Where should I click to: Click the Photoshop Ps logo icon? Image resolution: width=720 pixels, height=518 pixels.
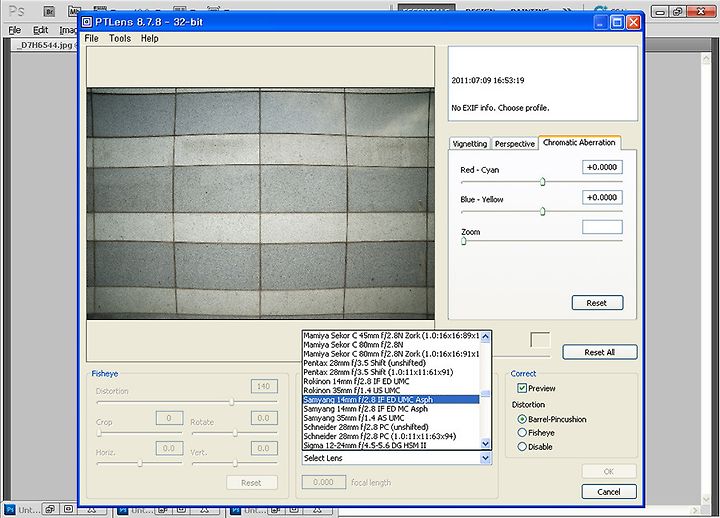(17, 11)
